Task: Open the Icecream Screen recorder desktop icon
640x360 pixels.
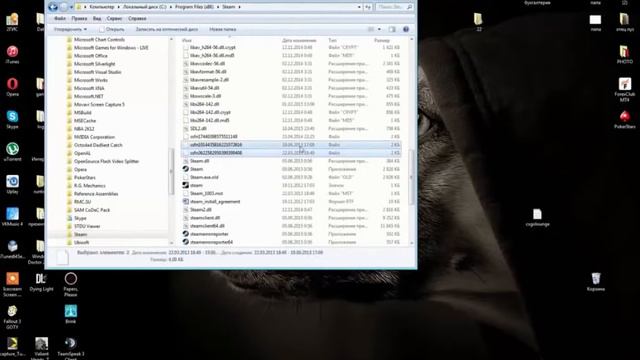Action: 12,284
